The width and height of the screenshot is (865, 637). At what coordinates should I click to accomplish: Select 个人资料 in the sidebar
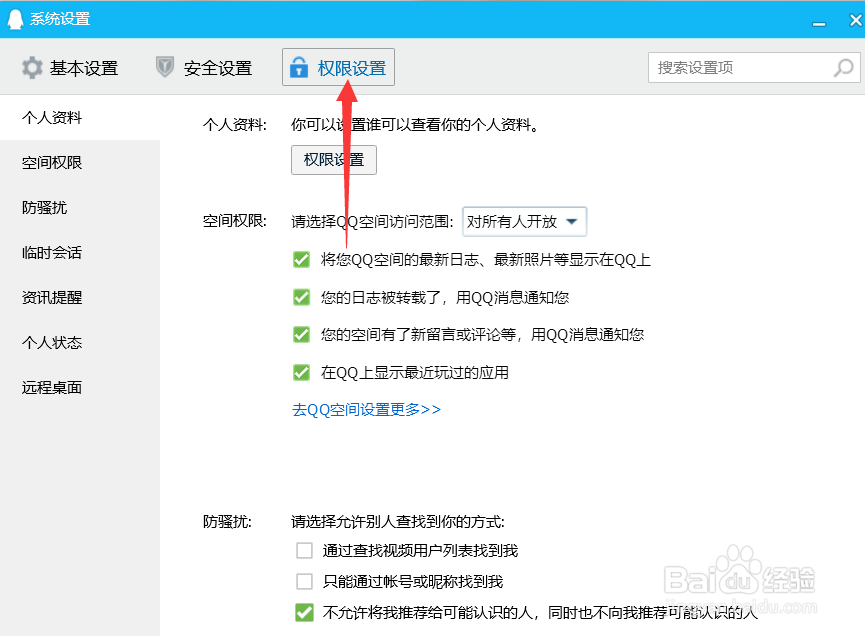coord(80,117)
